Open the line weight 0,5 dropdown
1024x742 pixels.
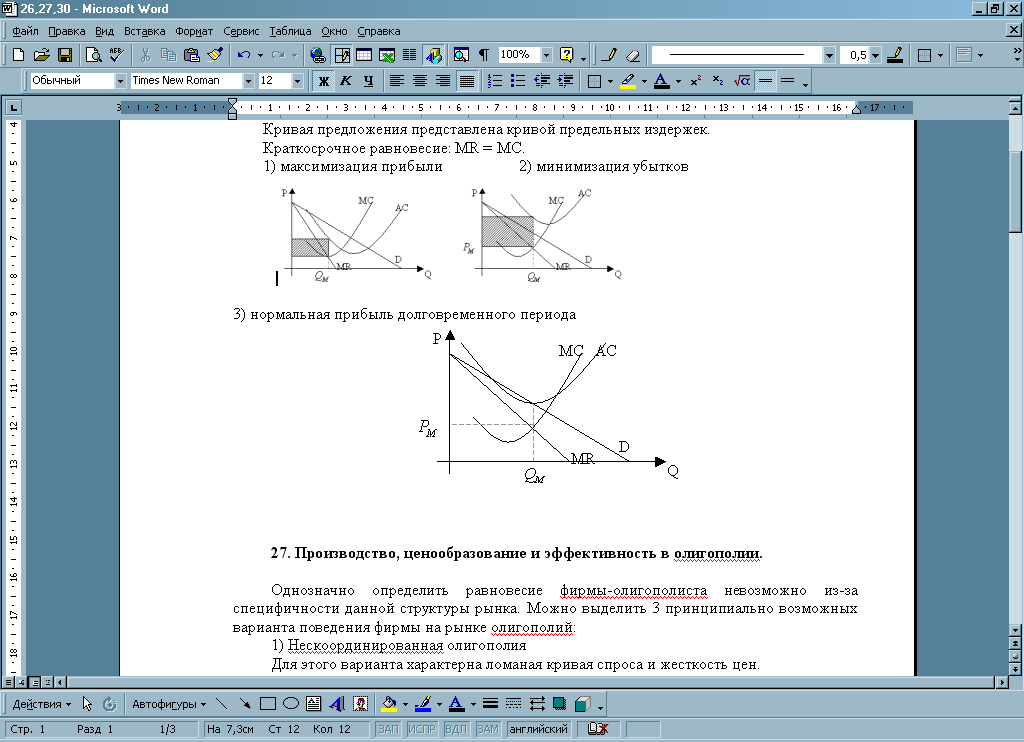coord(876,55)
